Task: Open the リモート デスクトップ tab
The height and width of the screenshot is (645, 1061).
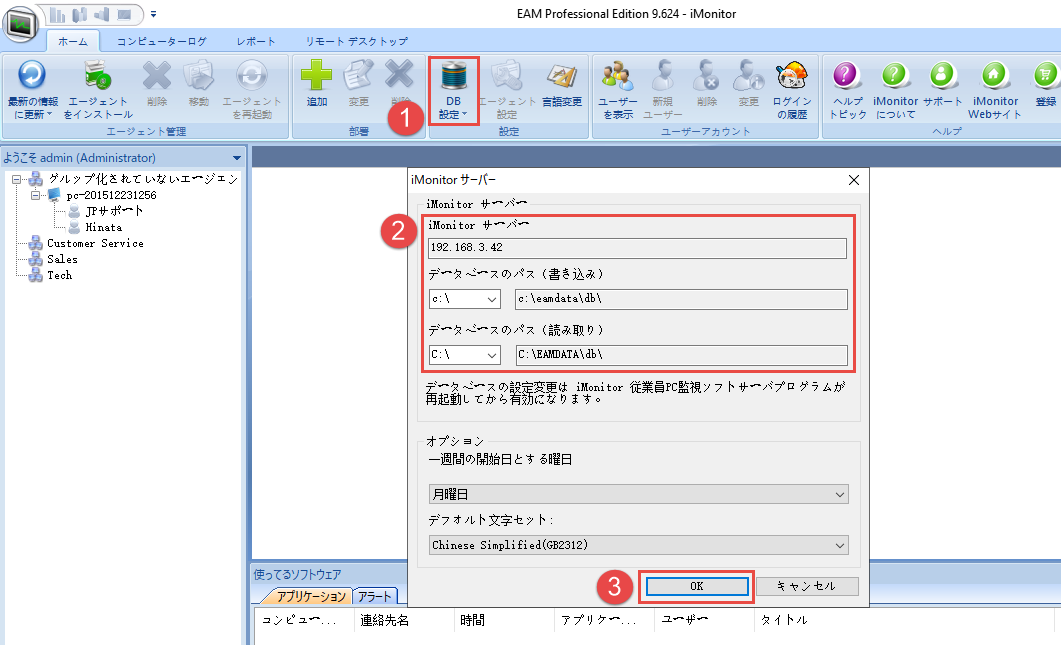Action: point(357,41)
